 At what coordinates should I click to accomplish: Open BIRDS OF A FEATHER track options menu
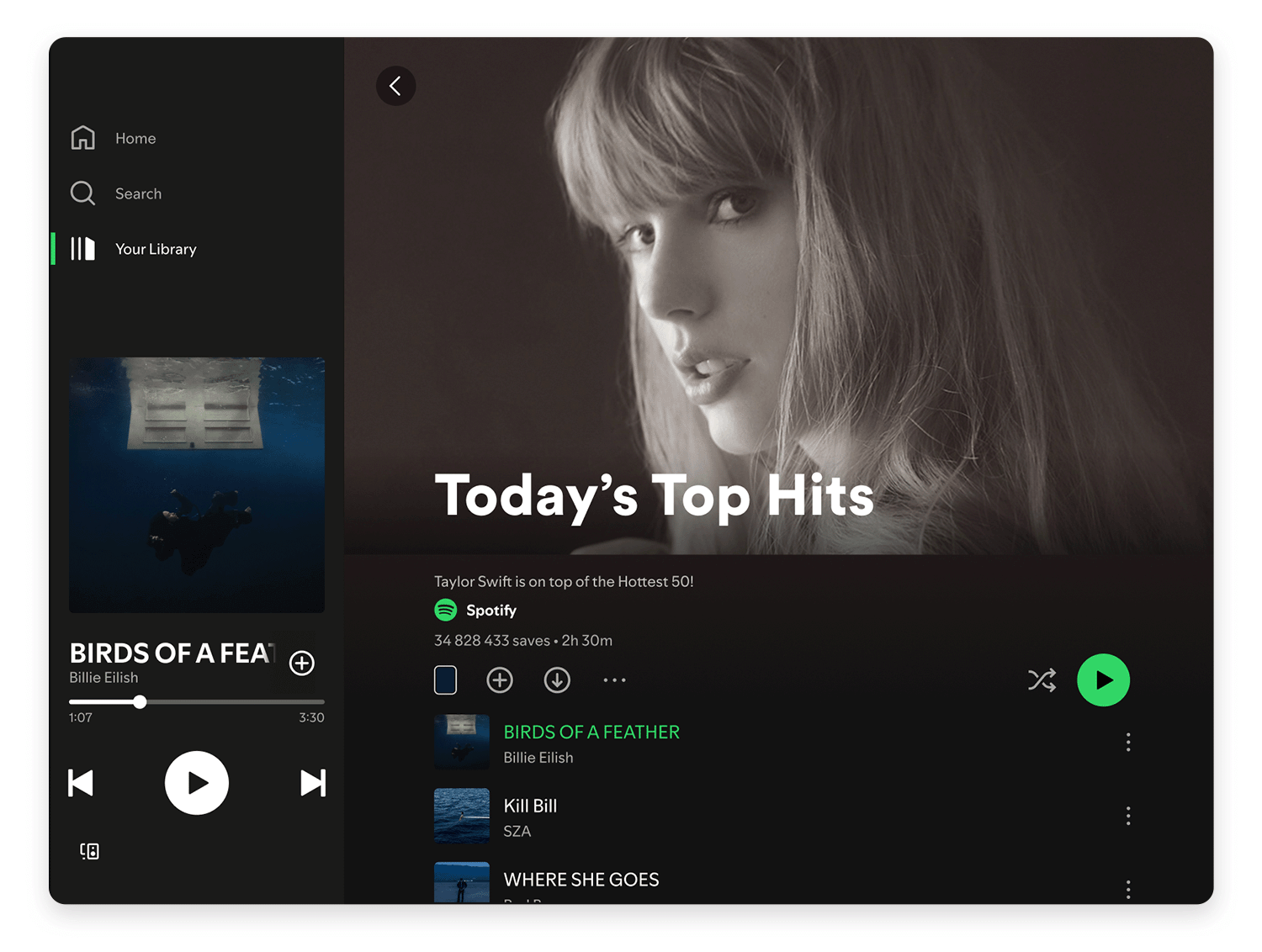click(1128, 742)
